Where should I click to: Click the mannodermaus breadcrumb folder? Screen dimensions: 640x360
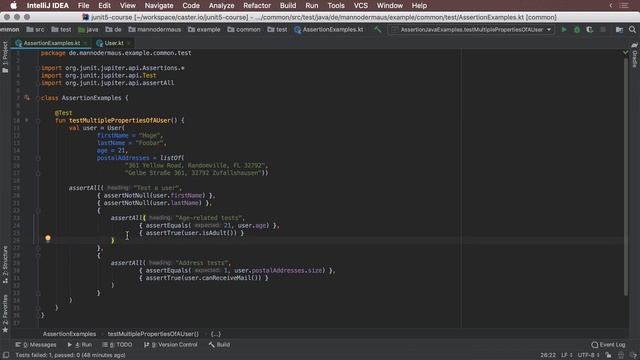(155, 29)
